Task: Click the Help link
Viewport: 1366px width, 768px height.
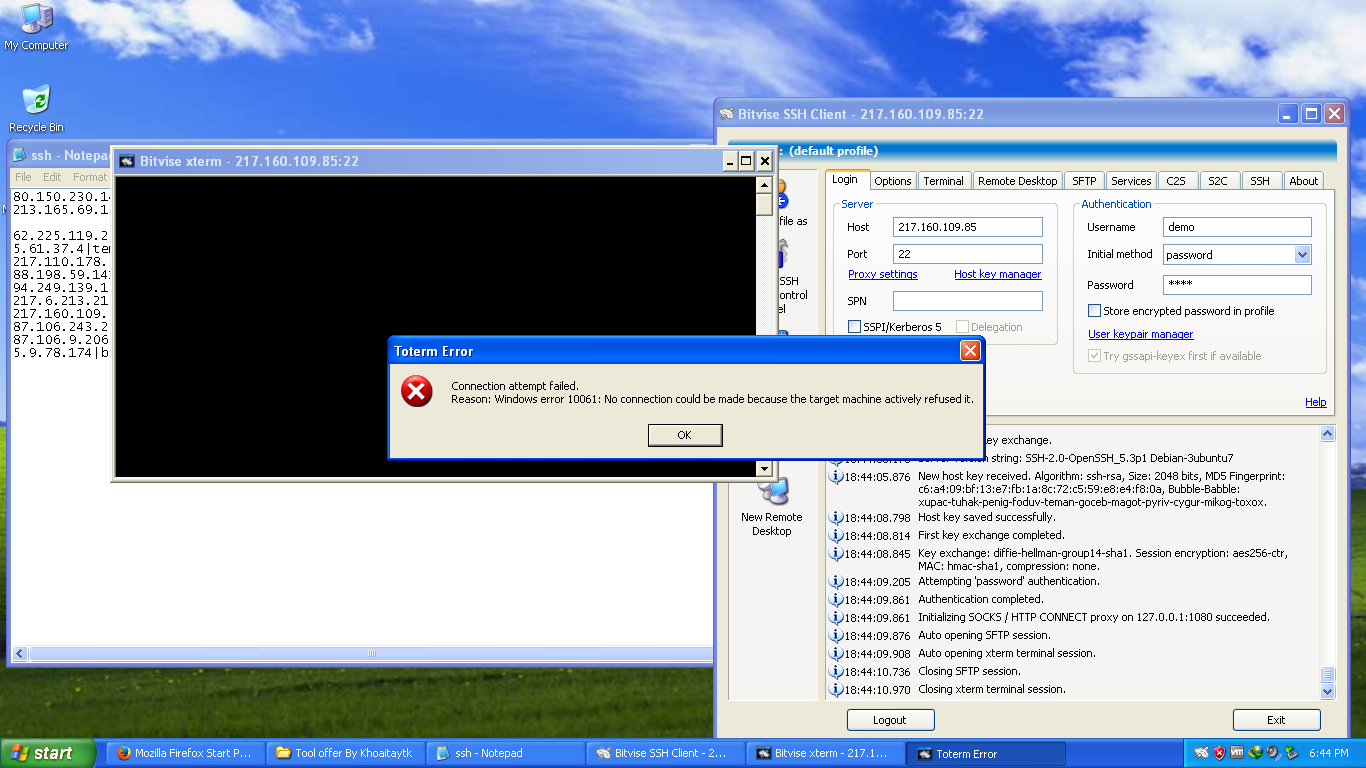Action: coord(1316,402)
